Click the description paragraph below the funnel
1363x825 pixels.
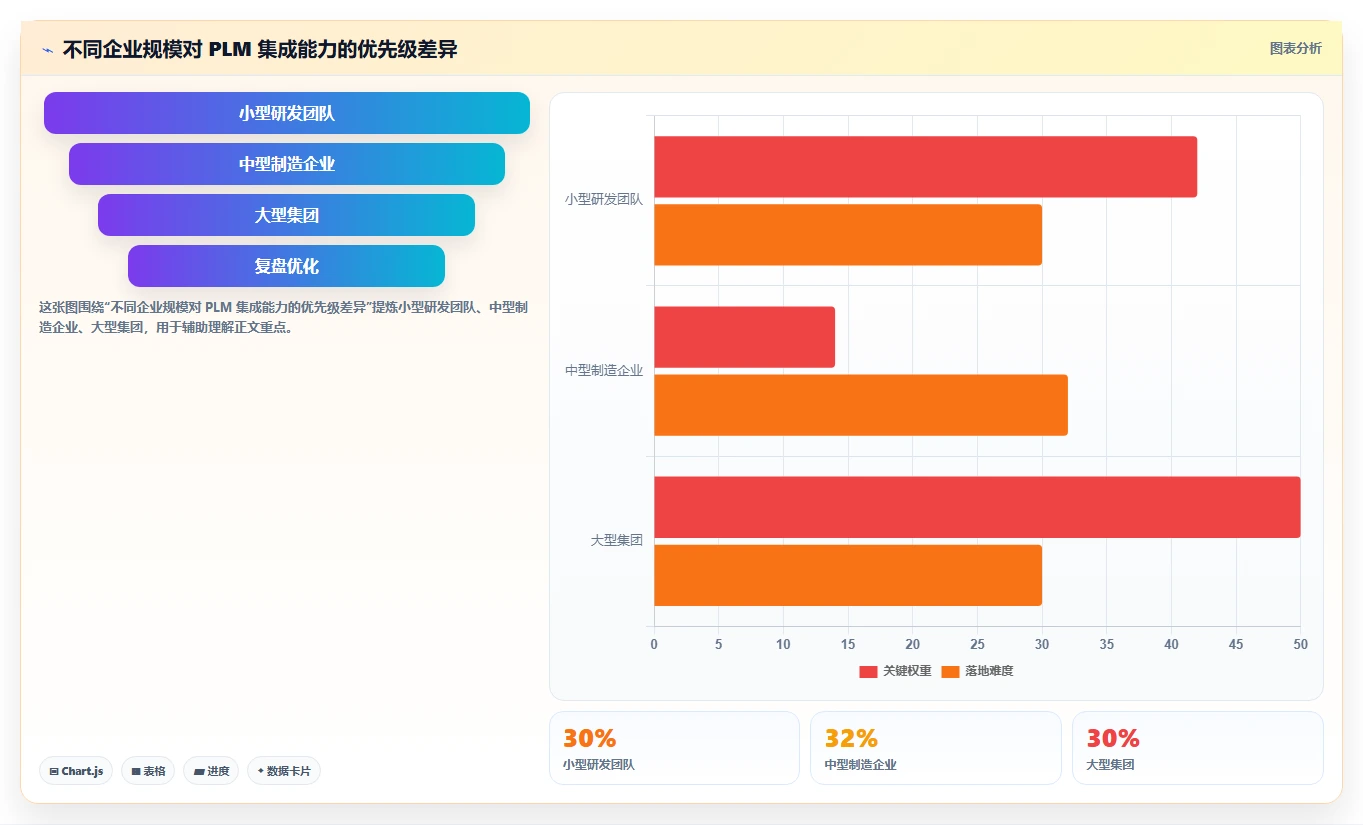(x=284, y=317)
